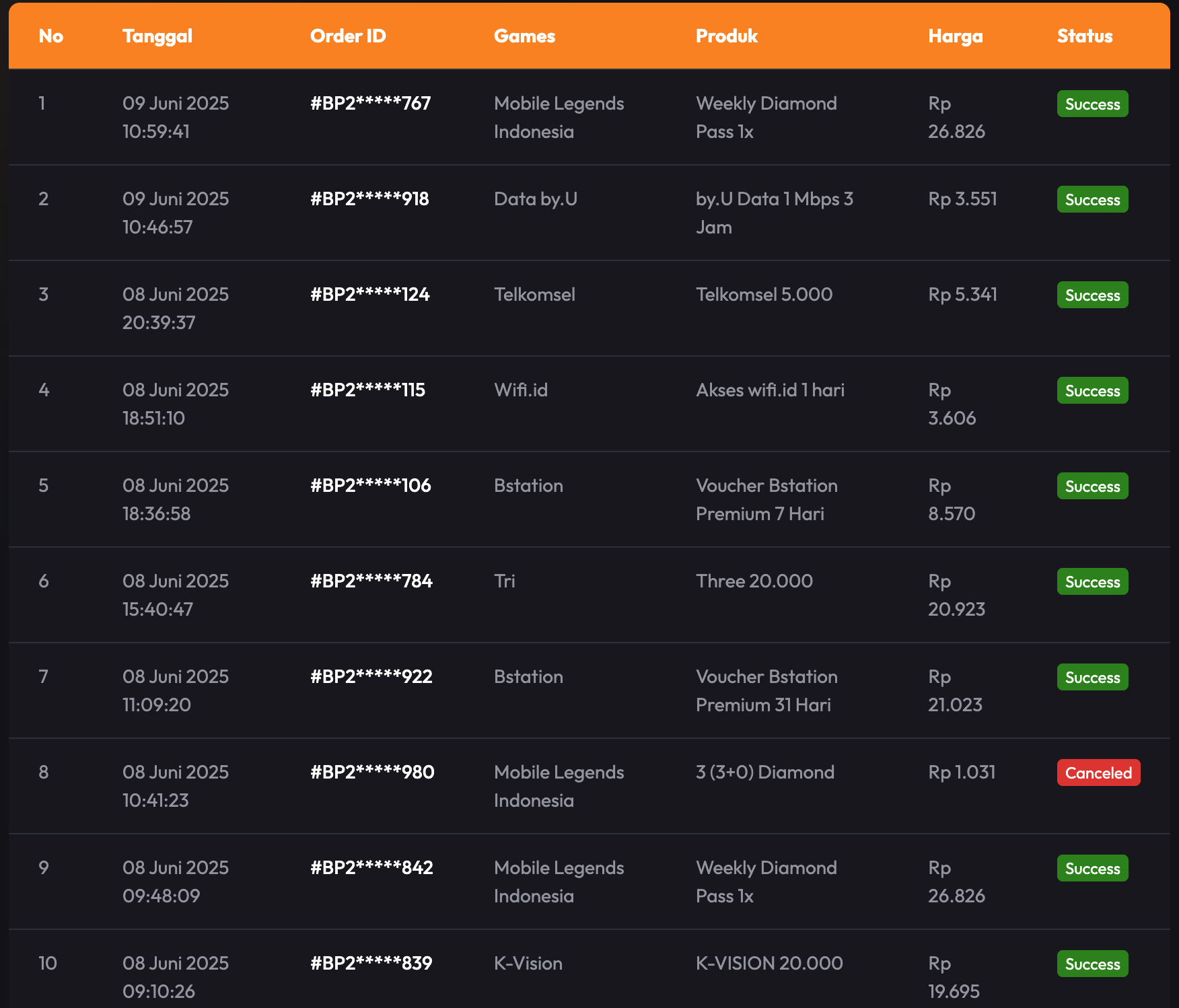Open order #BP2*****124

[370, 295]
